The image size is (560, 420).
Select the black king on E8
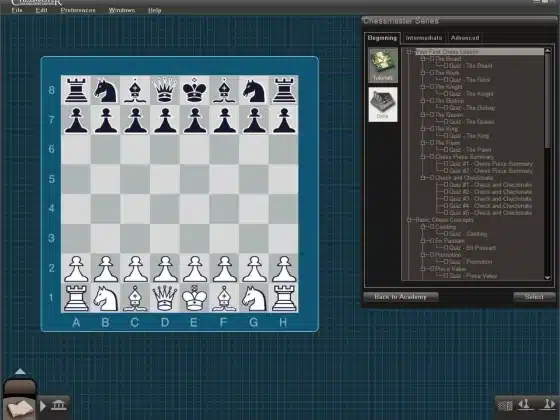coord(195,90)
